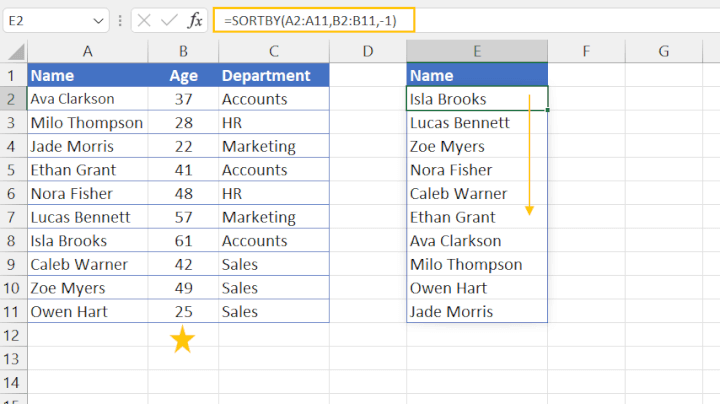
Task: Select cell E5 with Nora Fisher
Action: click(x=477, y=170)
